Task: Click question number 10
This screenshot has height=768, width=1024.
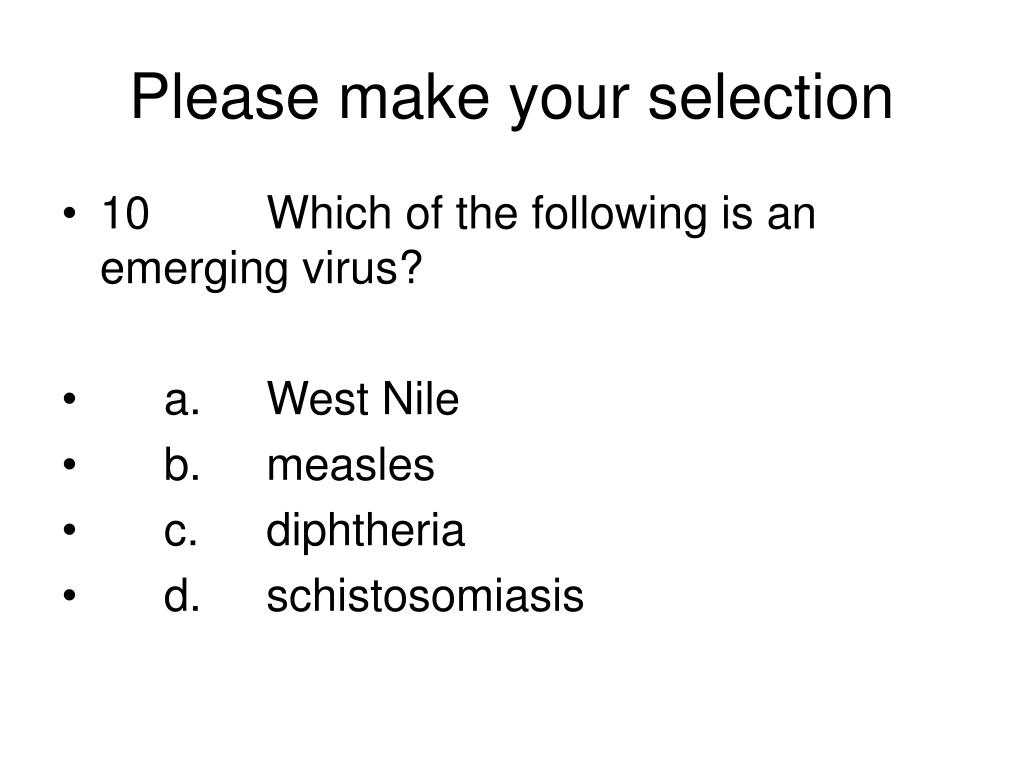Action: point(125,213)
